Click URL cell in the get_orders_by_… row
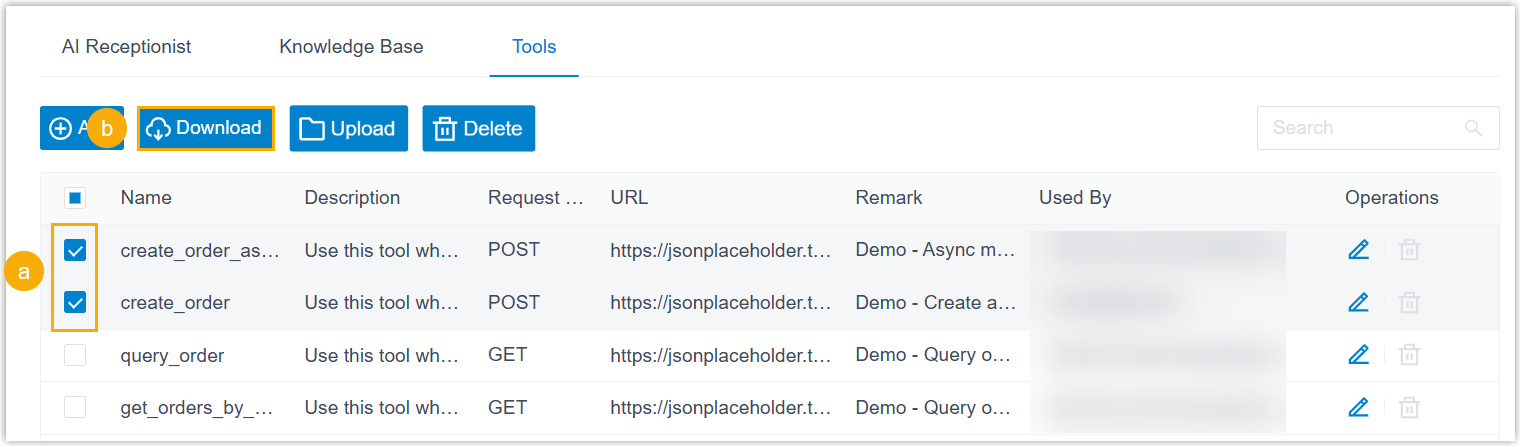The width and height of the screenshot is (1521, 447). (721, 407)
